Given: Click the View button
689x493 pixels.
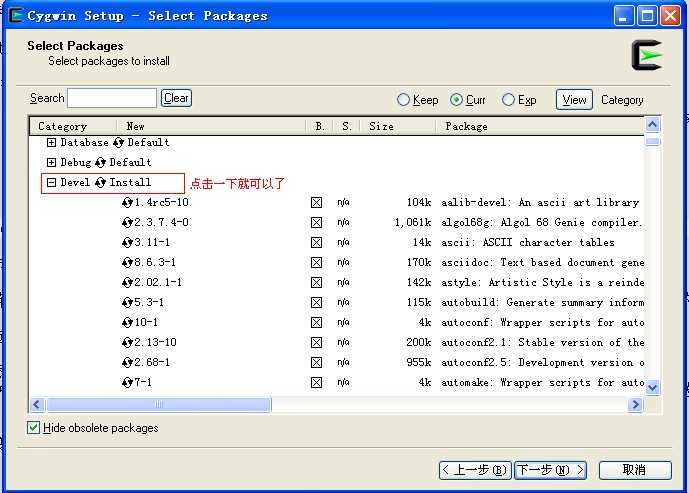Looking at the screenshot, I should point(574,100).
